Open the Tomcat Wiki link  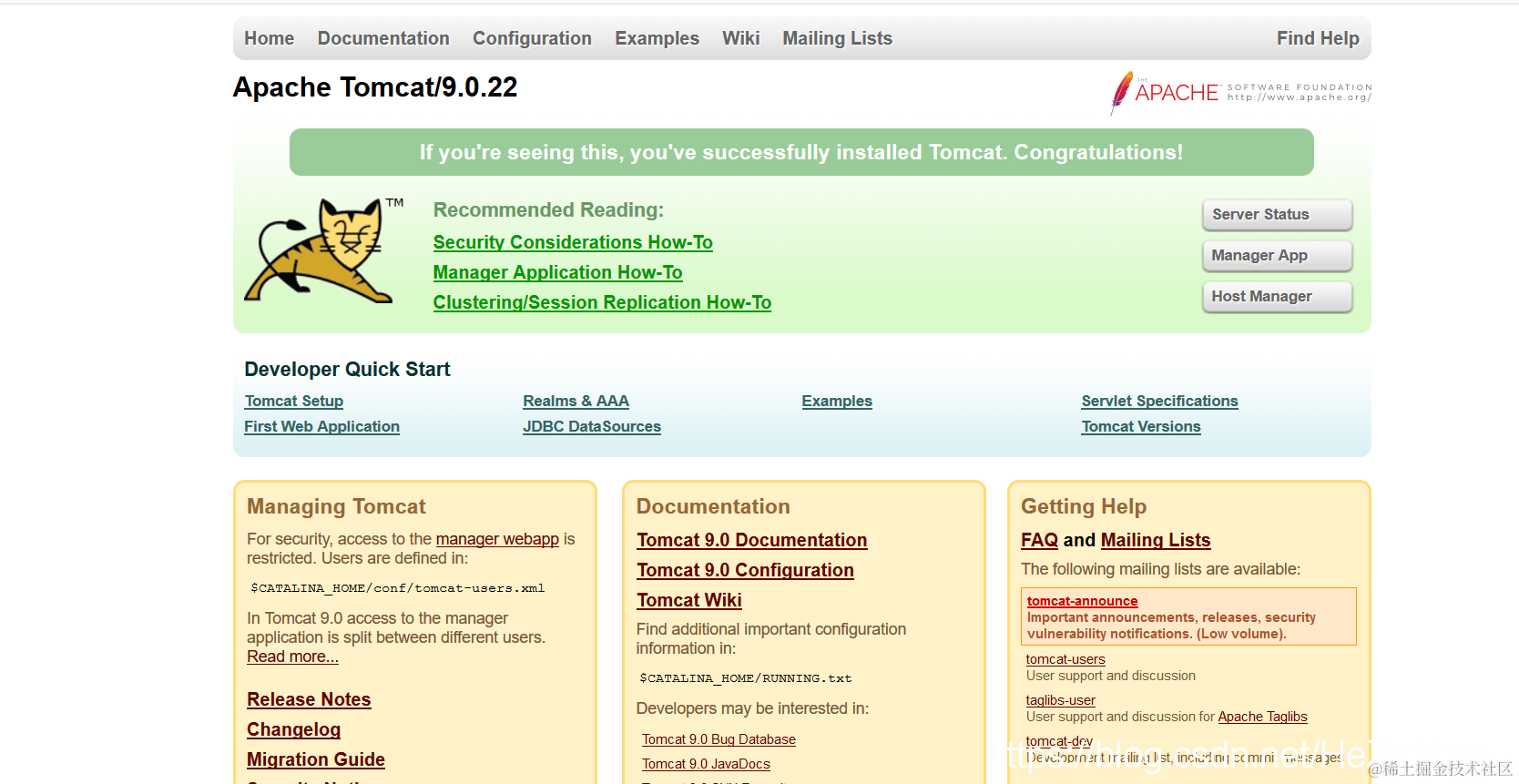point(689,600)
